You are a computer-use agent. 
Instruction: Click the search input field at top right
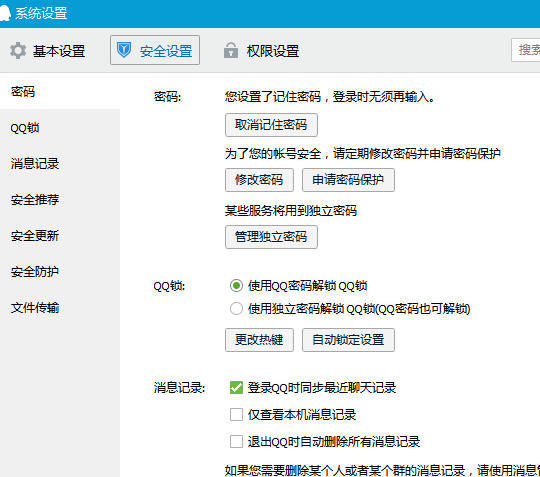(526, 50)
